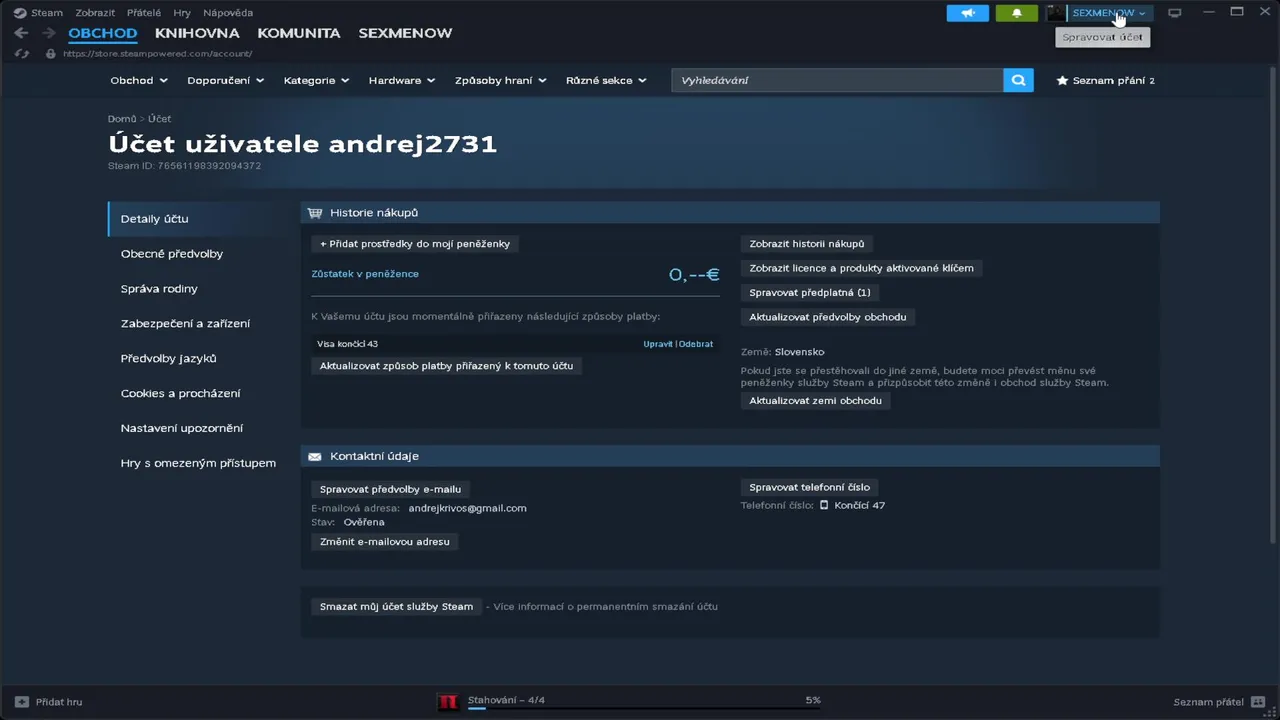
Task: Click Zůstatek v peněžence link
Action: coord(365,274)
